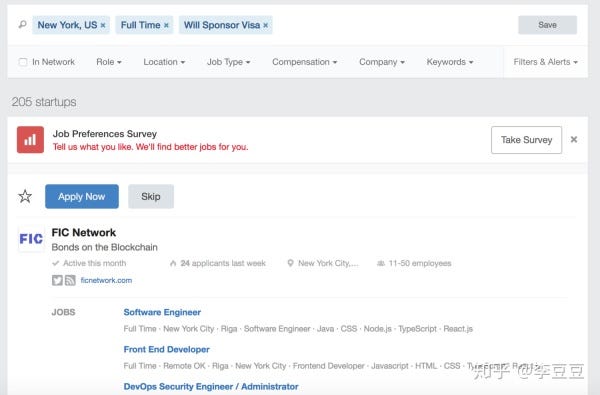600x395 pixels.
Task: Click the New York, US tag text
Action: pos(67,25)
